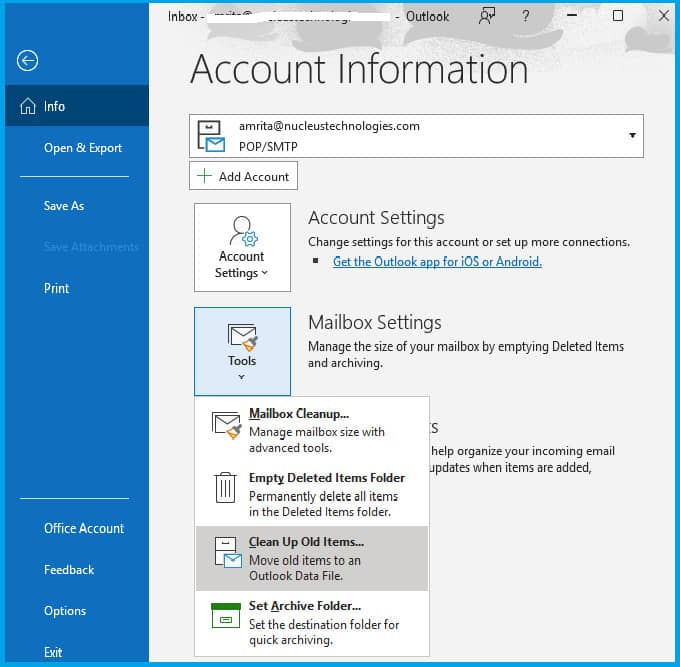Click the trash can icon for Empty Deleted Items
680x667 pixels.
pos(226,487)
